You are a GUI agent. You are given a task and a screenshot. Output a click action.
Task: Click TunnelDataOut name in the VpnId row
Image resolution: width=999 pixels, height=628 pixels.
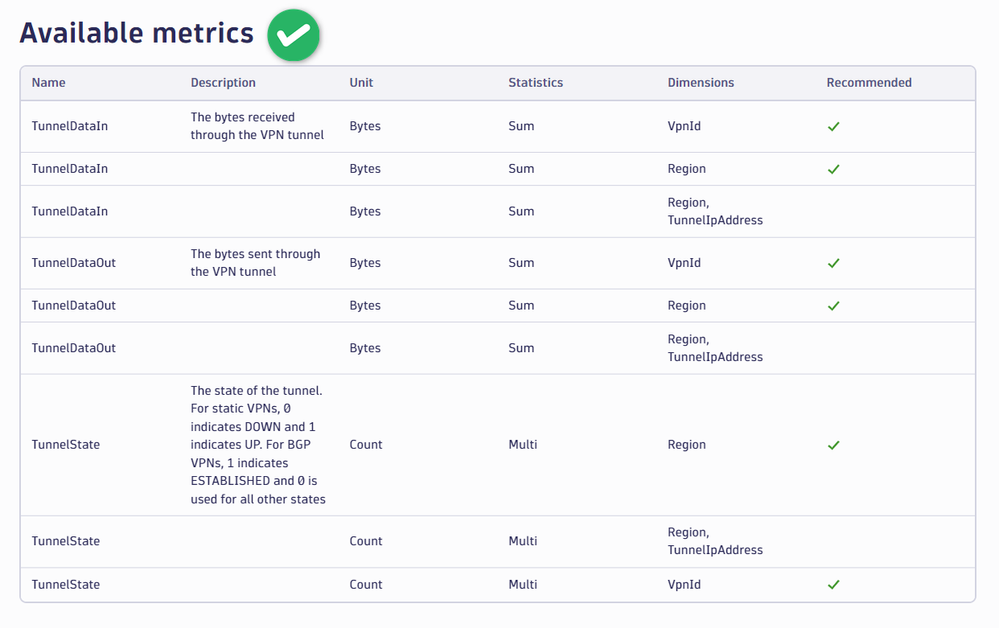[73, 263]
